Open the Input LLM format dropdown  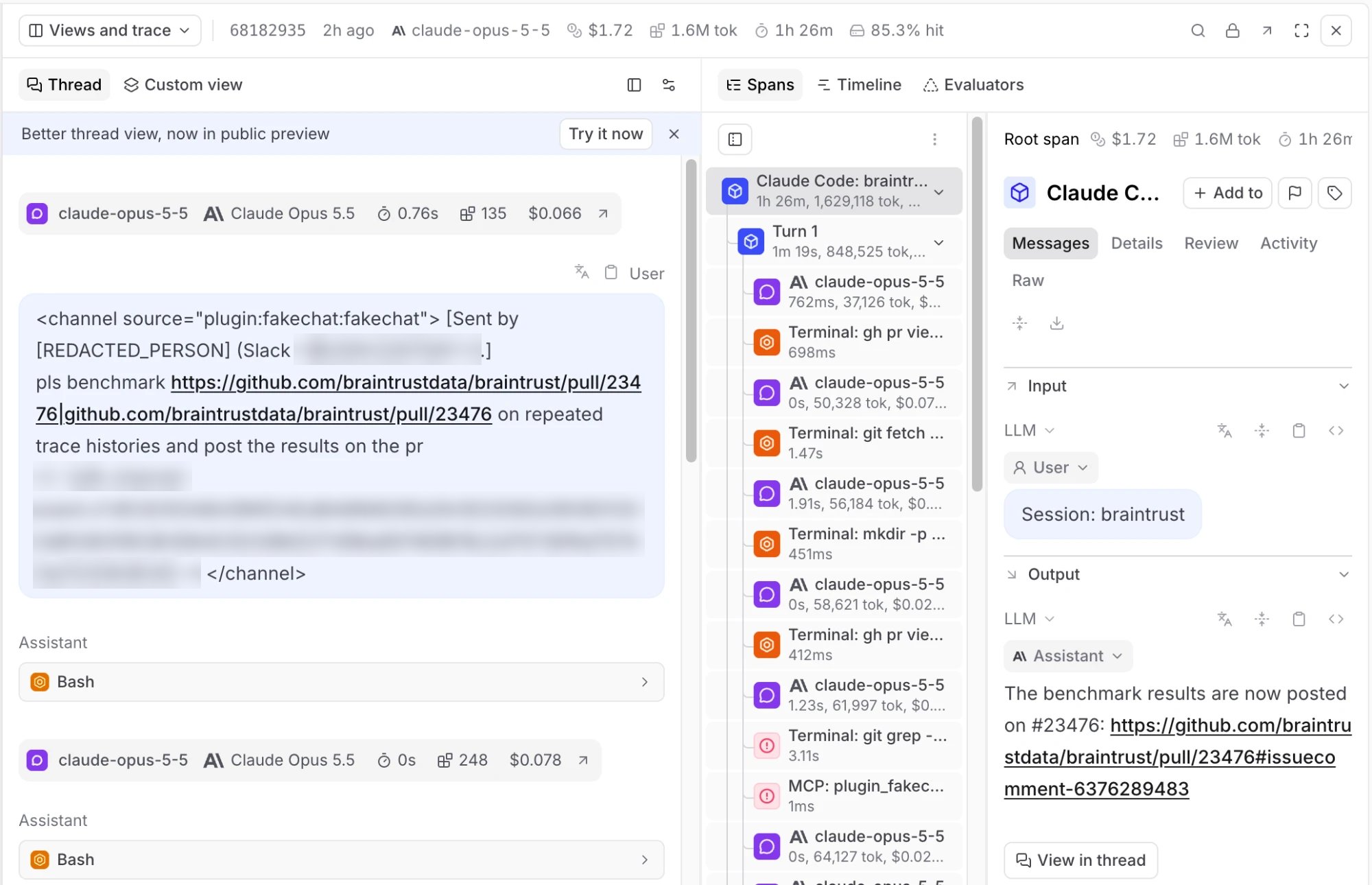[1029, 430]
